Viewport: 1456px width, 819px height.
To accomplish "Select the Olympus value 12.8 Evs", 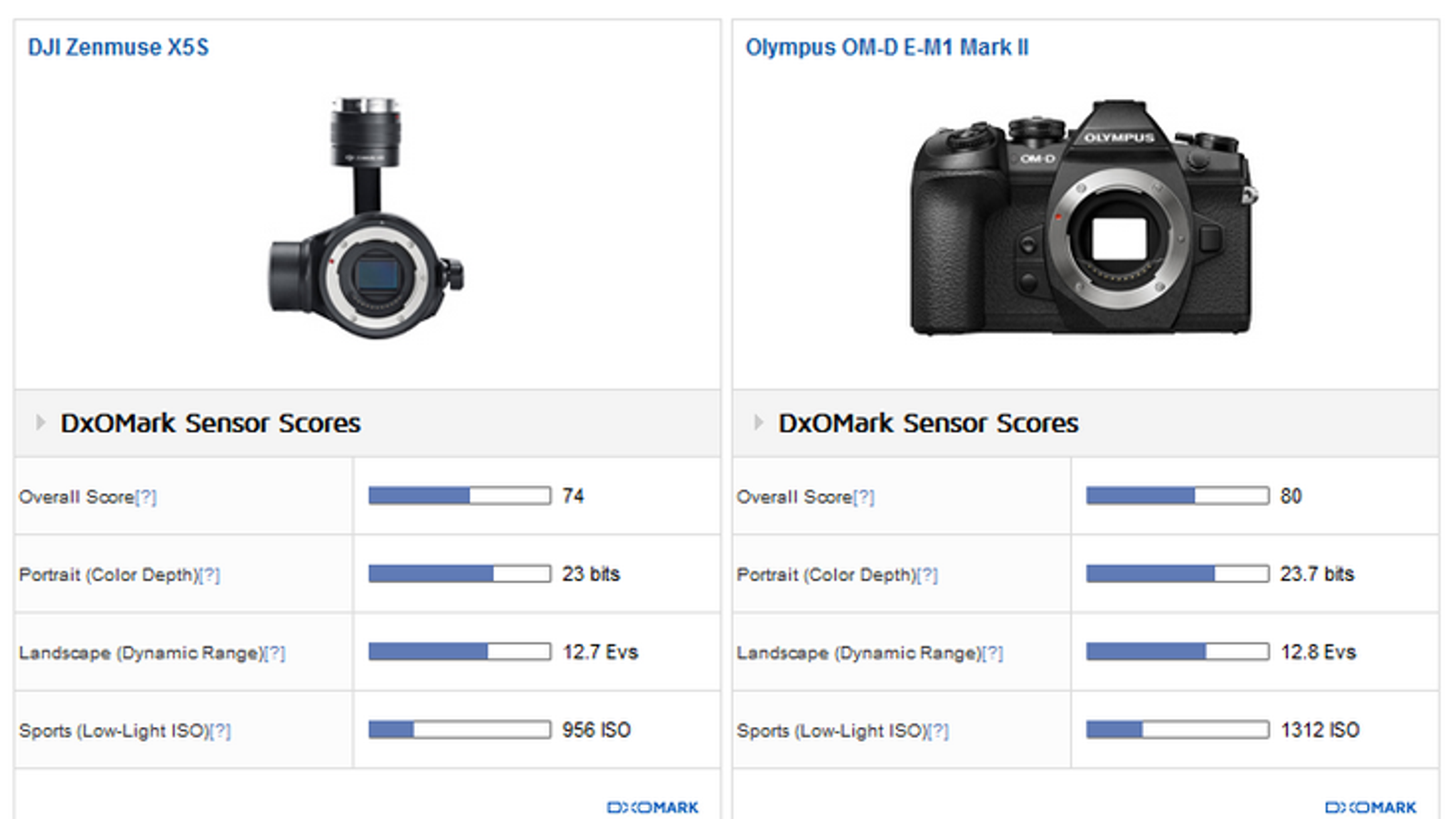I will tap(1319, 652).
